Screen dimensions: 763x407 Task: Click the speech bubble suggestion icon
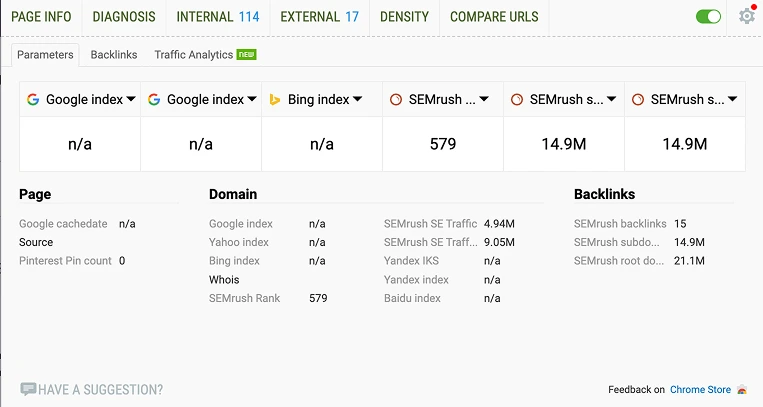click(x=28, y=389)
